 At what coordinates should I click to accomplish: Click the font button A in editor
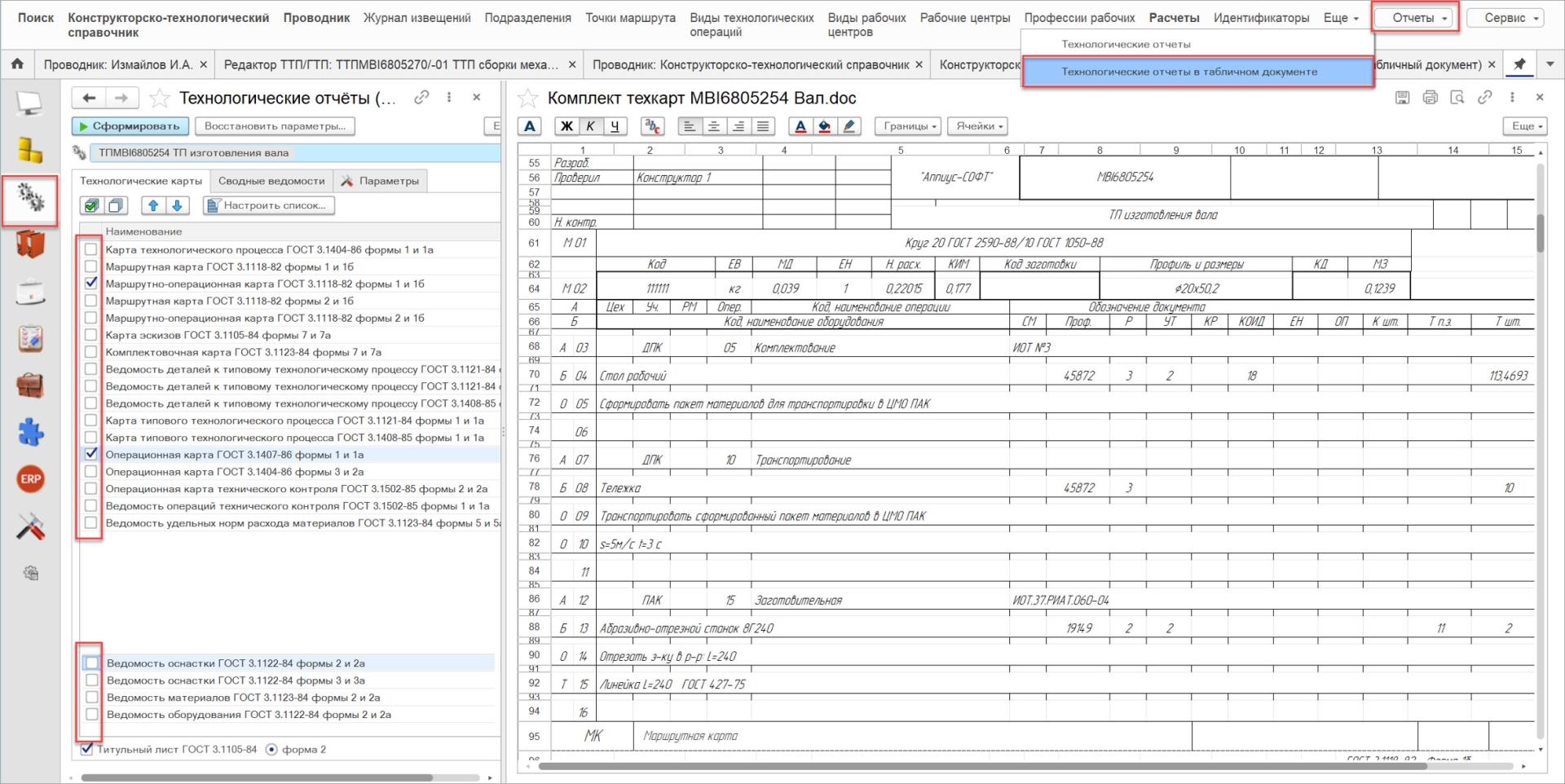(530, 126)
